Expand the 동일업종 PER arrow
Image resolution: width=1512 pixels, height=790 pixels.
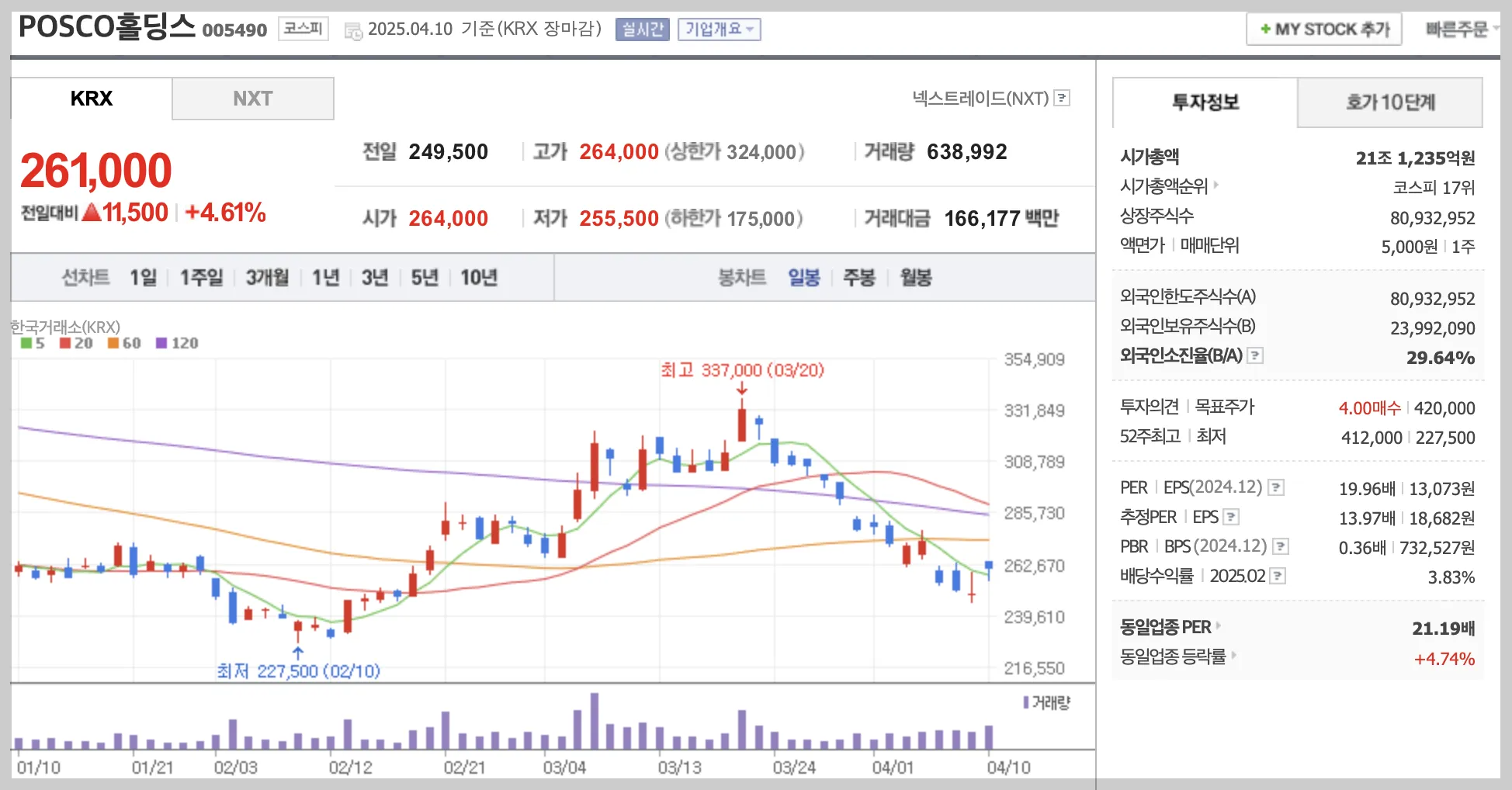[x=1219, y=625]
